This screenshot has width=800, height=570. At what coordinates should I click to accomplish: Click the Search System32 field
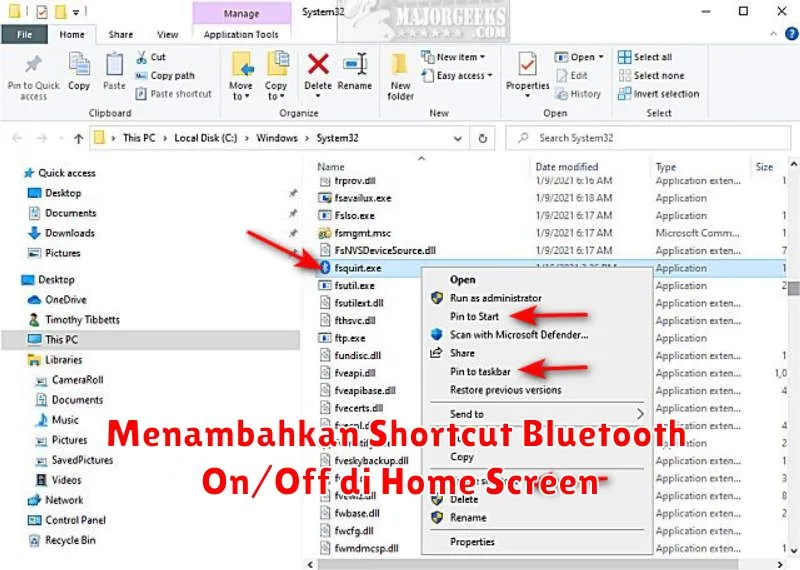[x=648, y=138]
